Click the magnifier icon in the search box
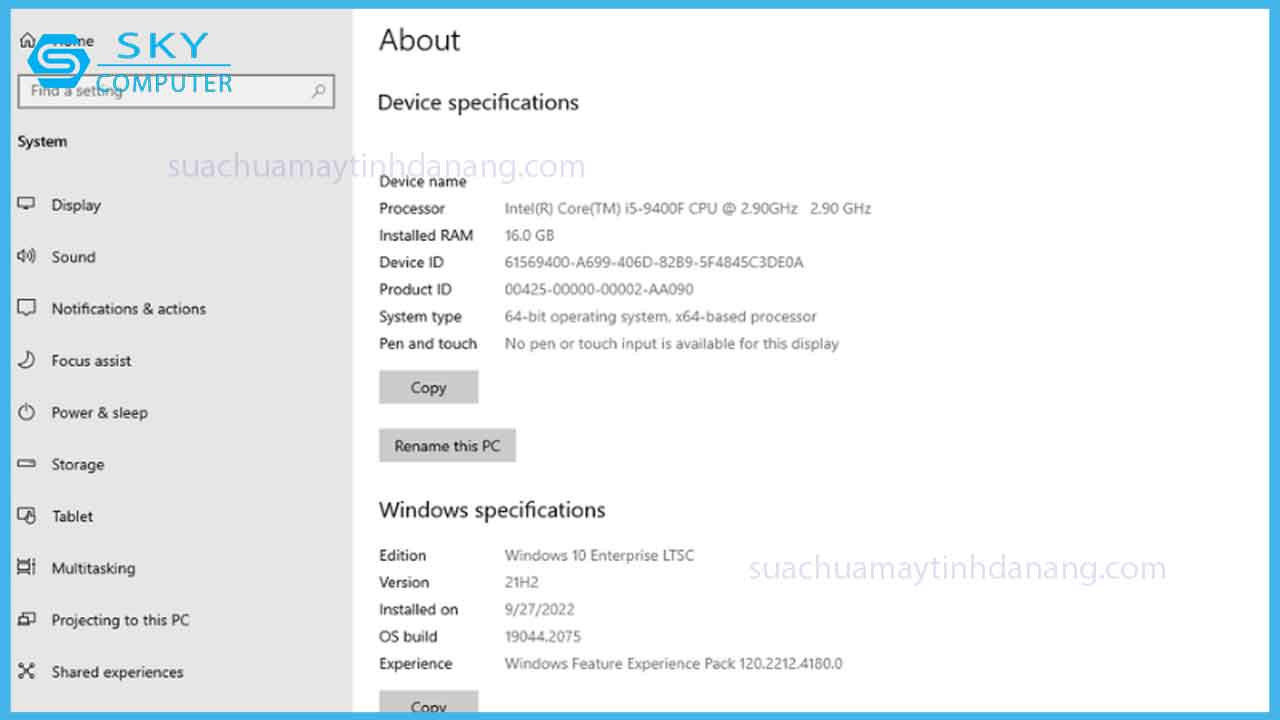 pos(319,91)
